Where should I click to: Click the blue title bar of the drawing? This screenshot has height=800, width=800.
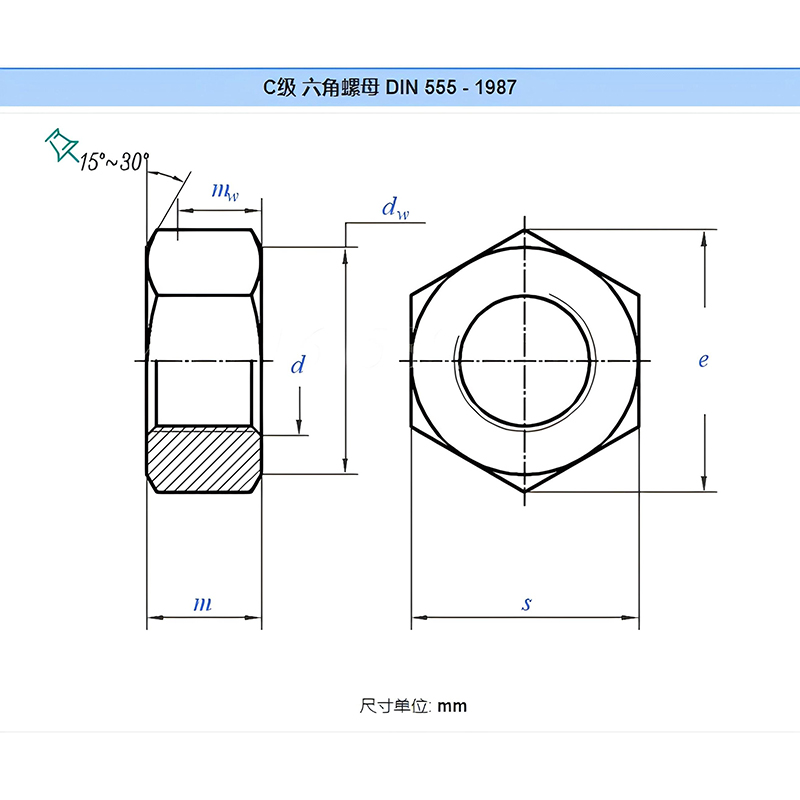pos(400,87)
